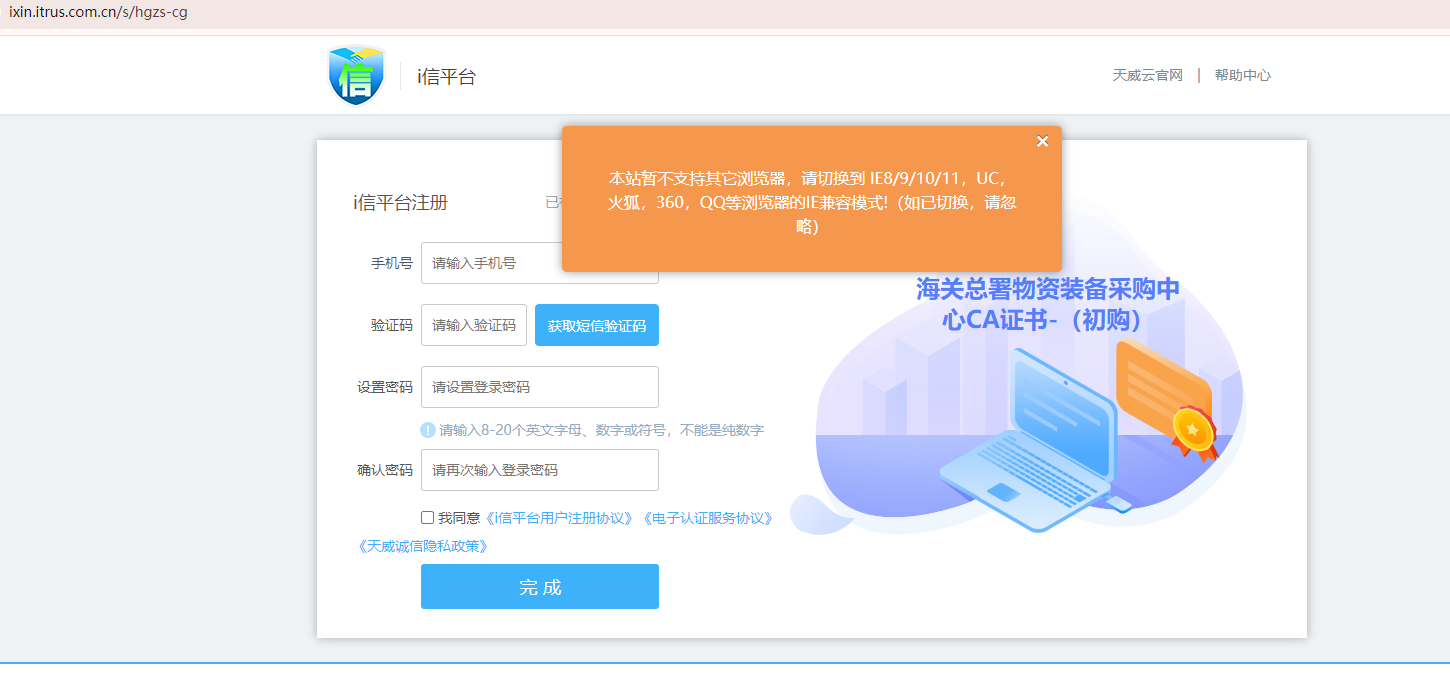Click the browser address bar URL
1450x683 pixels.
click(x=98, y=13)
